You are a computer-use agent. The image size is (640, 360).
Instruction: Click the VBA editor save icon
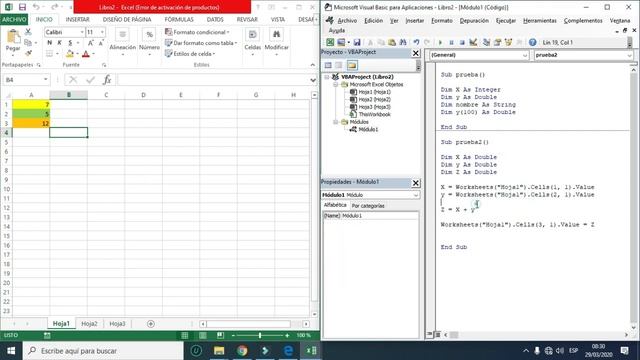(x=357, y=42)
